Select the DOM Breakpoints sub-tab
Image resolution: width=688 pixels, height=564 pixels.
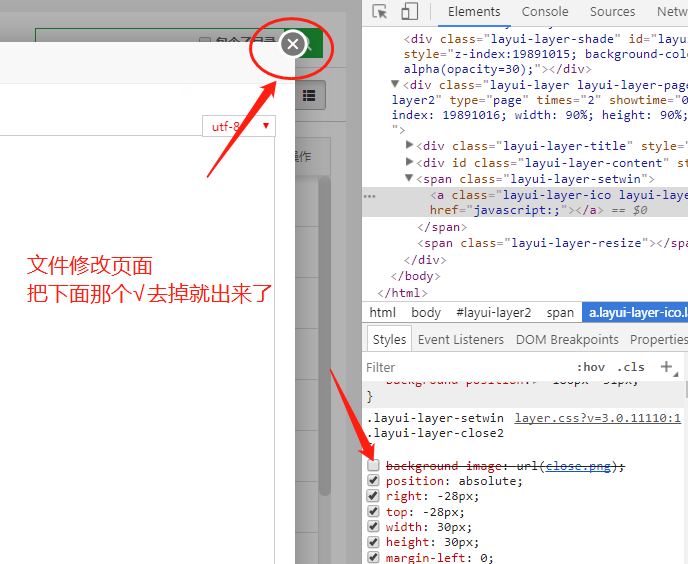point(567,339)
